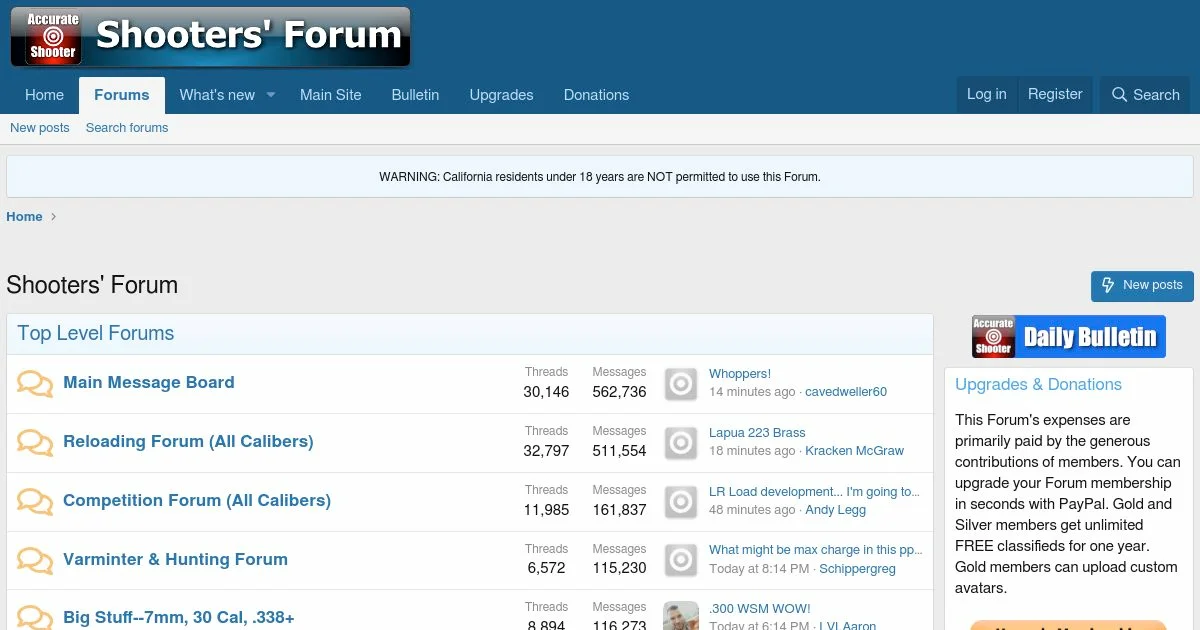Click the avatar beside What might be max charge
Screen dimensions: 1200x630
pos(681,561)
